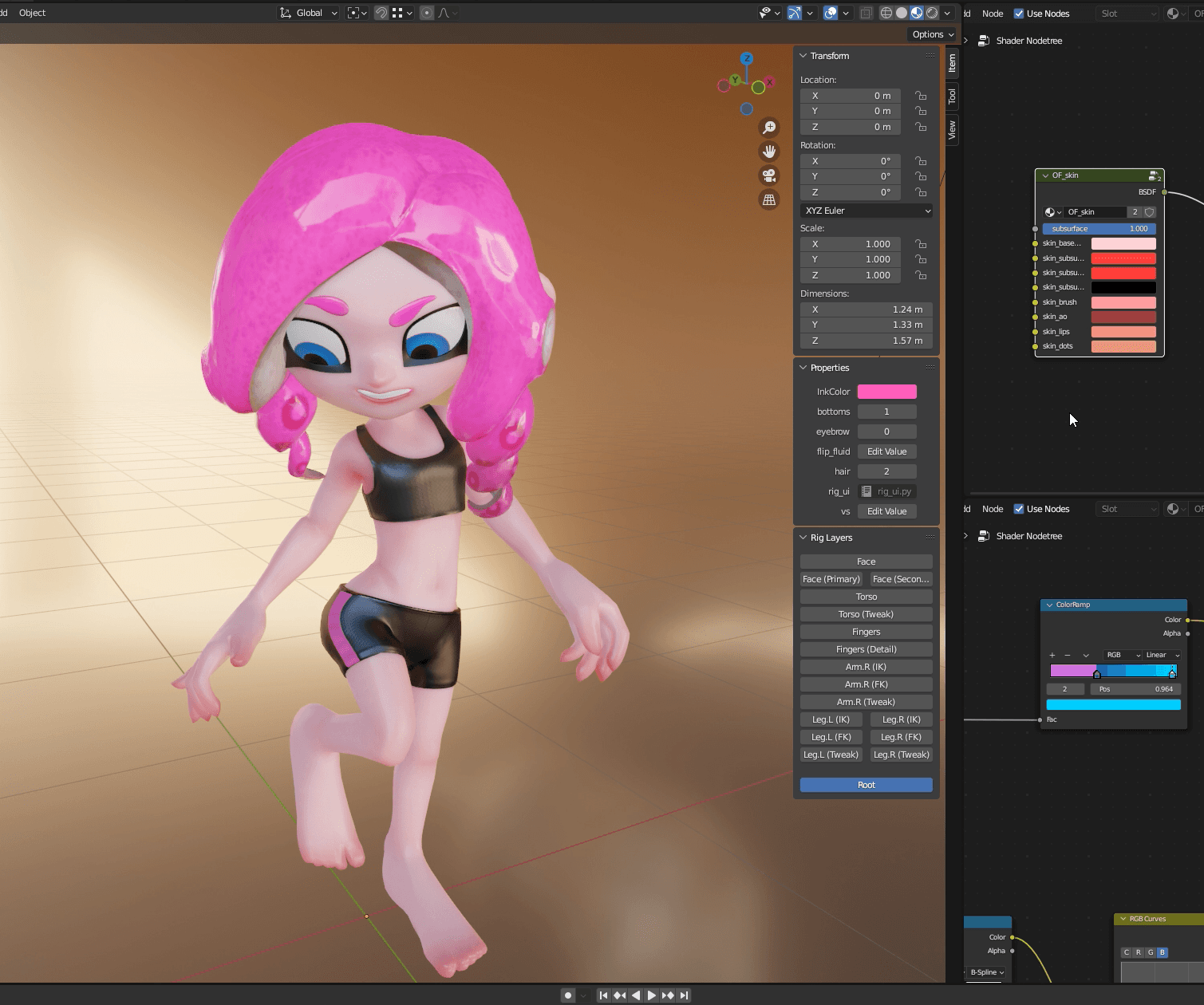Add a color stop in ColorRamp

click(1052, 655)
